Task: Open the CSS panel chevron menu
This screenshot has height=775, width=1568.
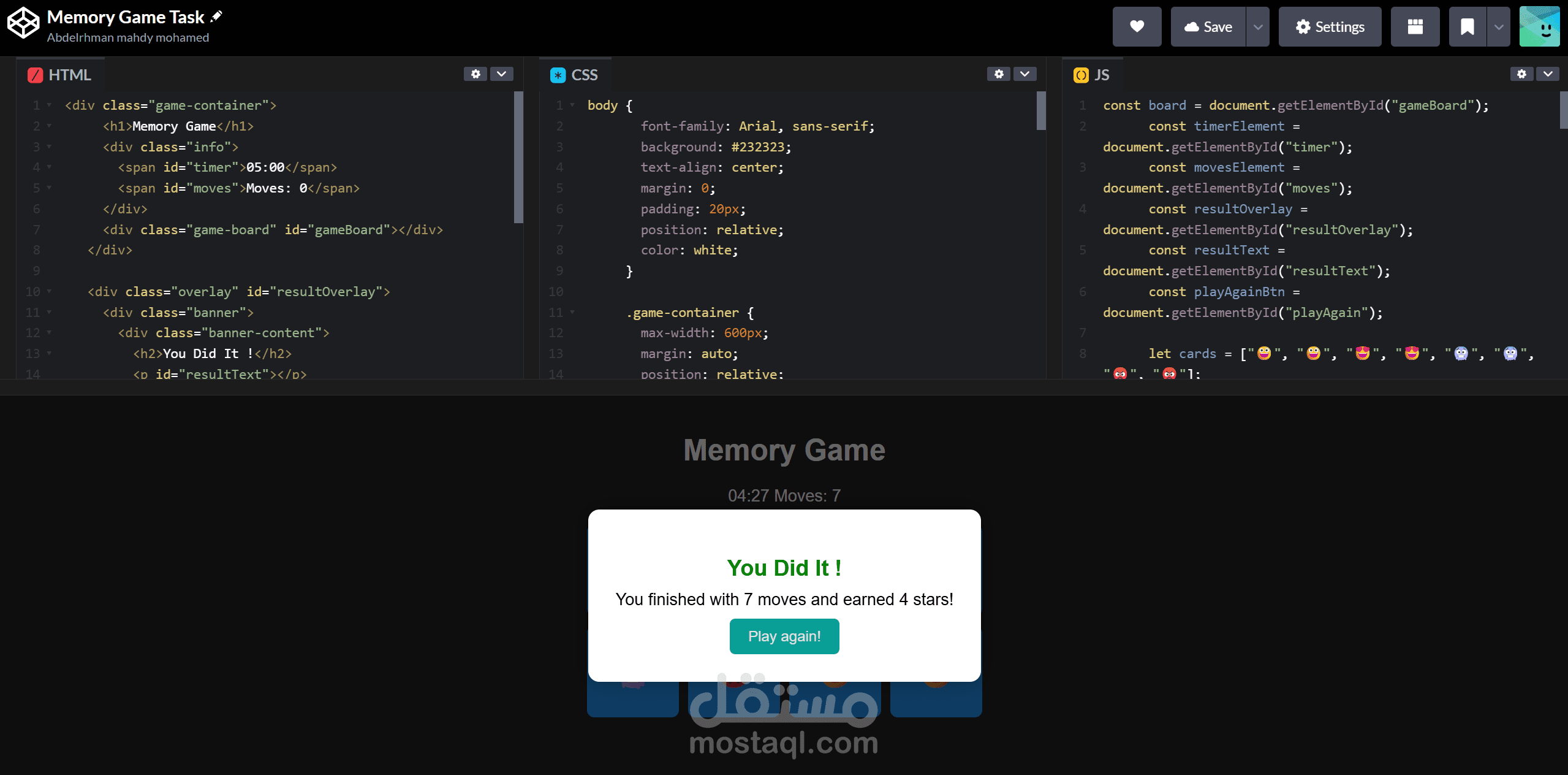Action: (x=1025, y=74)
